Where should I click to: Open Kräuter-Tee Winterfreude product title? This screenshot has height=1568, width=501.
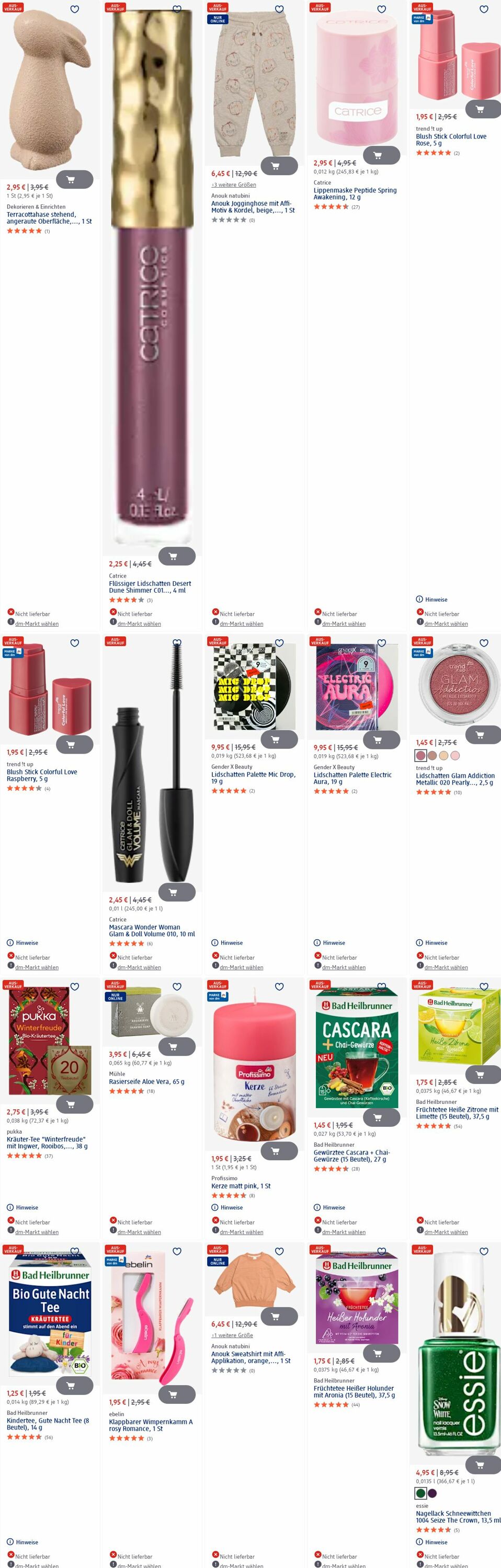point(47,1143)
